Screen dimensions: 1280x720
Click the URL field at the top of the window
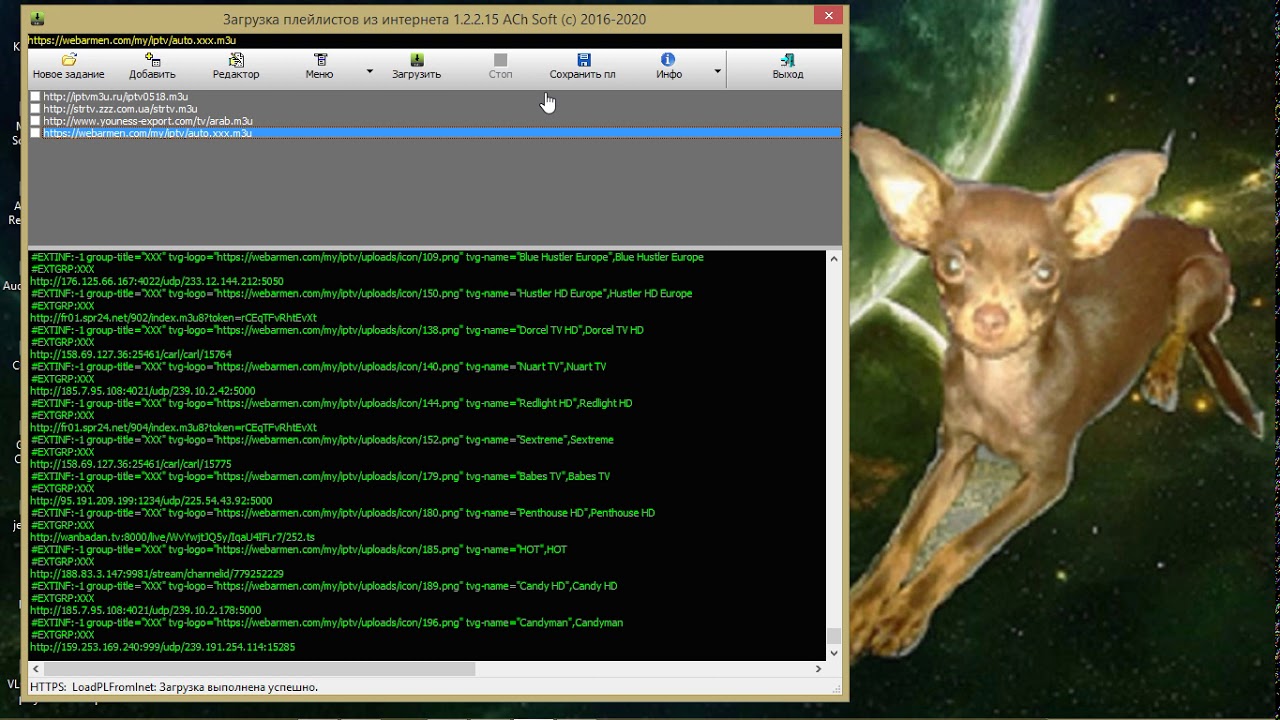pyautogui.click(x=435, y=41)
